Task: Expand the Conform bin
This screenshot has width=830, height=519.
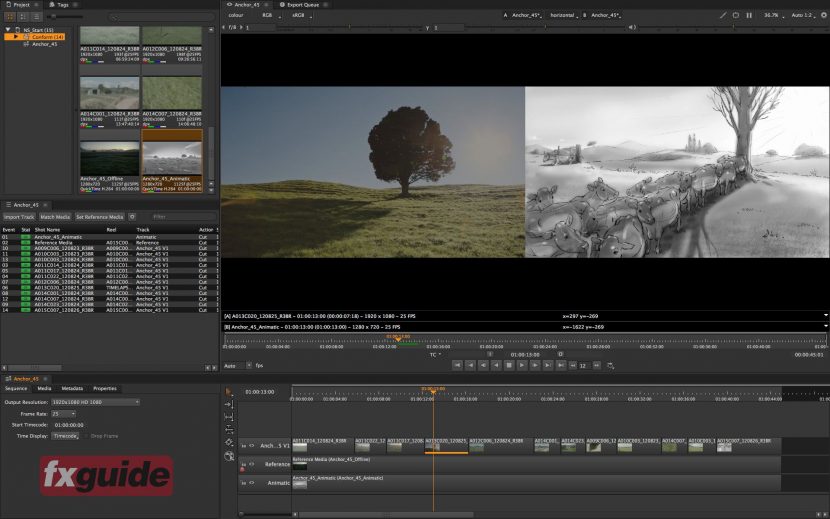Action: [x=16, y=37]
